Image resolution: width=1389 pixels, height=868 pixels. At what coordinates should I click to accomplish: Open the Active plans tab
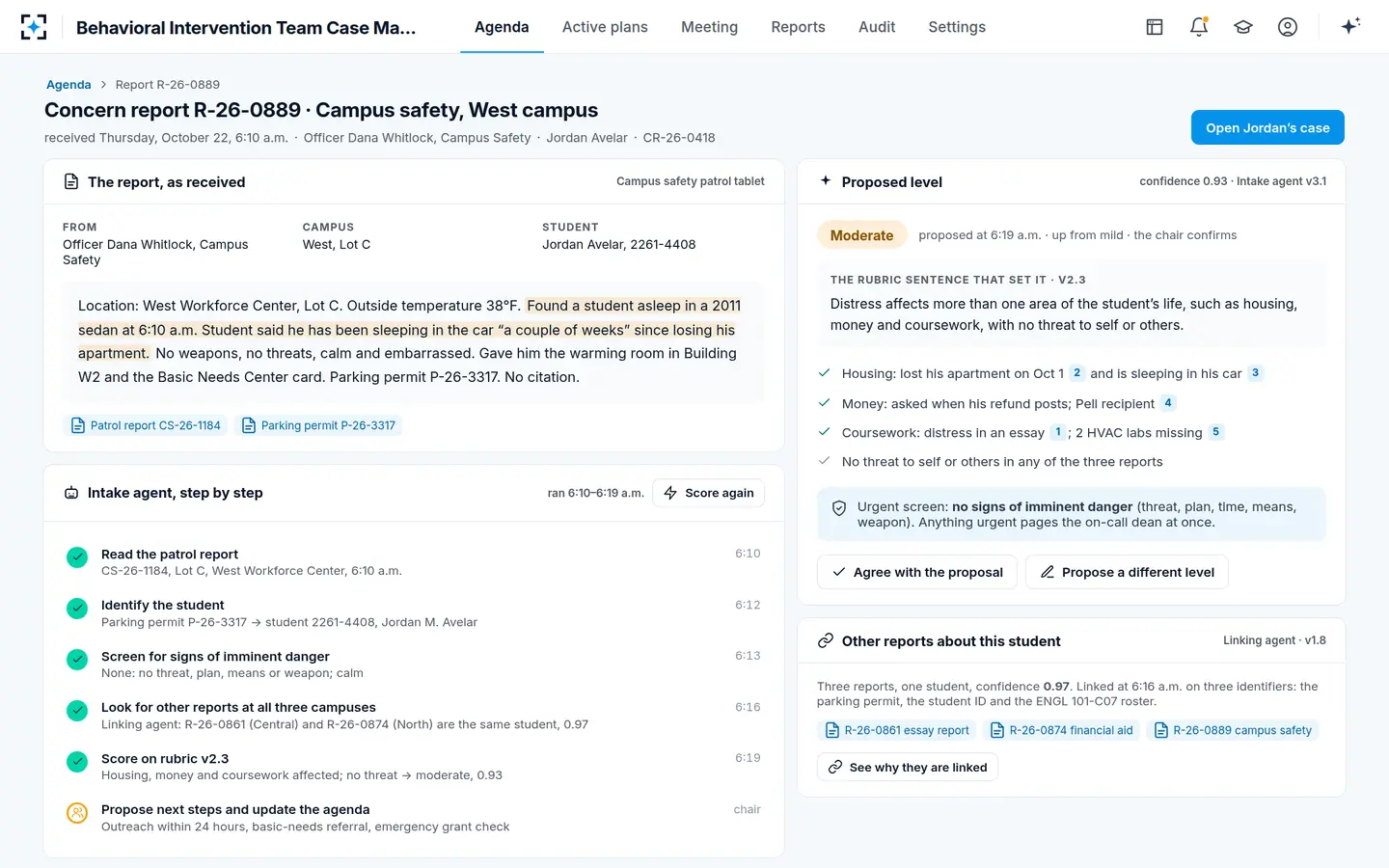tap(605, 27)
